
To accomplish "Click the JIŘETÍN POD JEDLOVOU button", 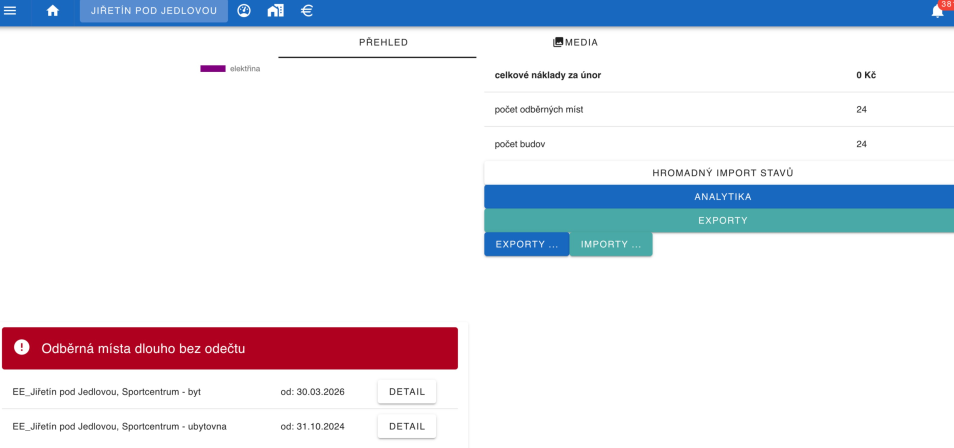I will pos(154,11).
